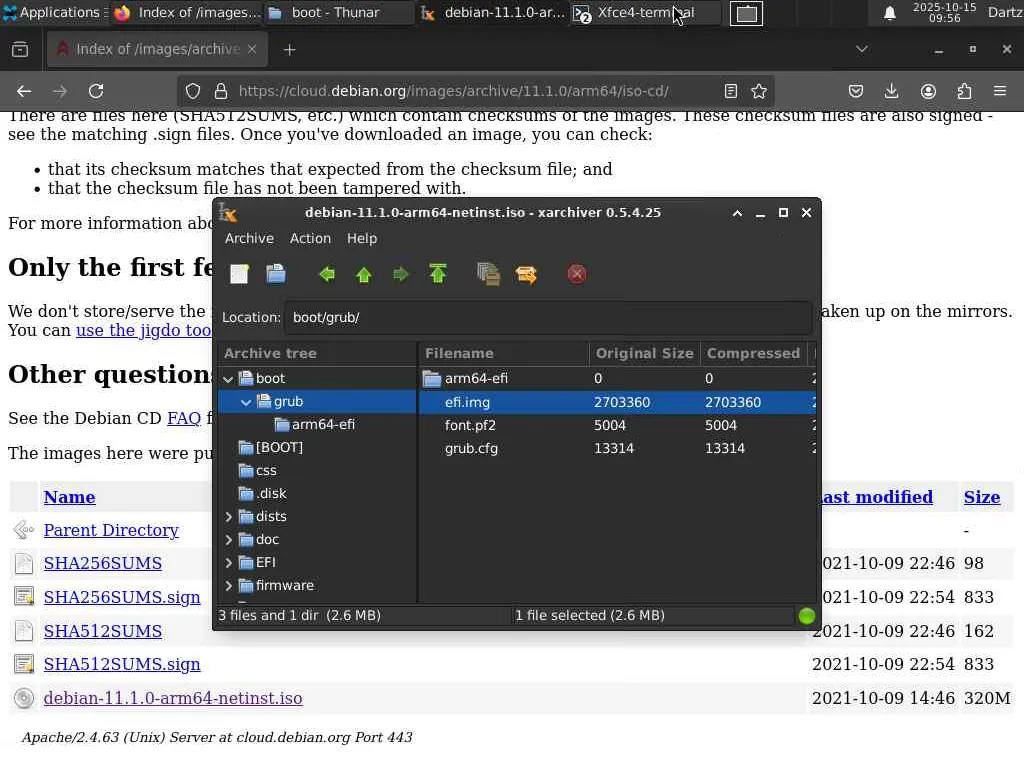Select the efi.img file row
The image size is (1024, 768).
click(616, 402)
